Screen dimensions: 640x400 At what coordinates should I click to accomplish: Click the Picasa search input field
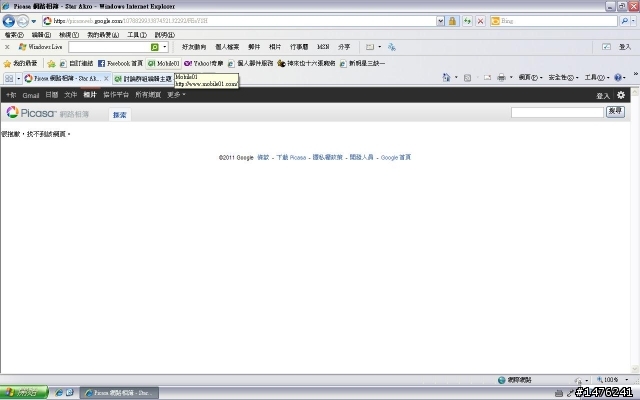pyautogui.click(x=557, y=113)
